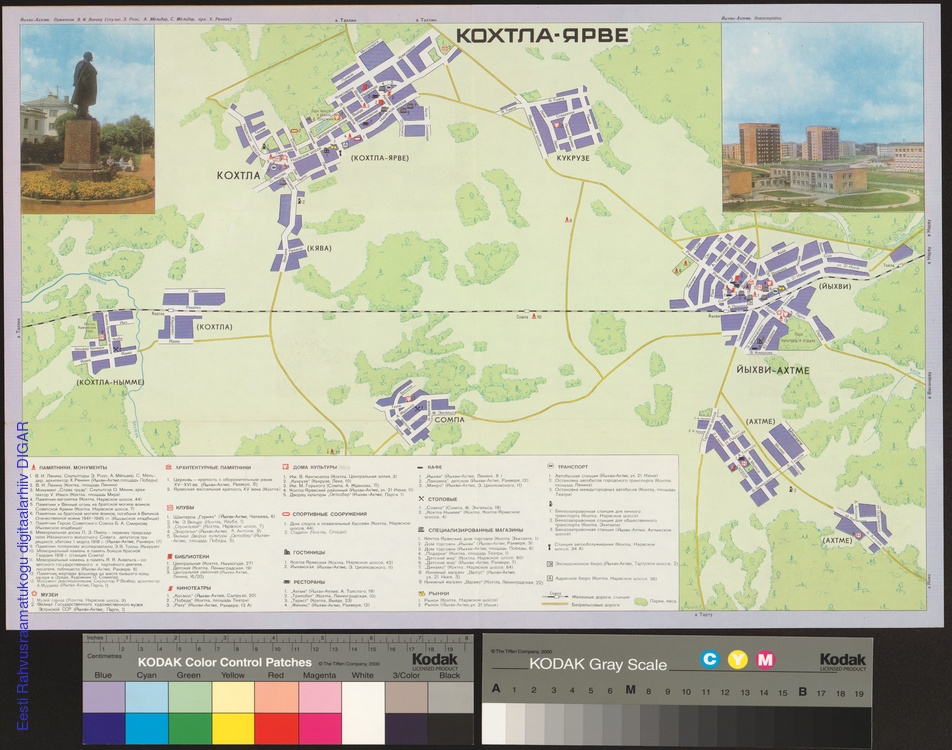Click the photo of new apartment buildings
The height and width of the screenshot is (750, 952).
[823, 117]
